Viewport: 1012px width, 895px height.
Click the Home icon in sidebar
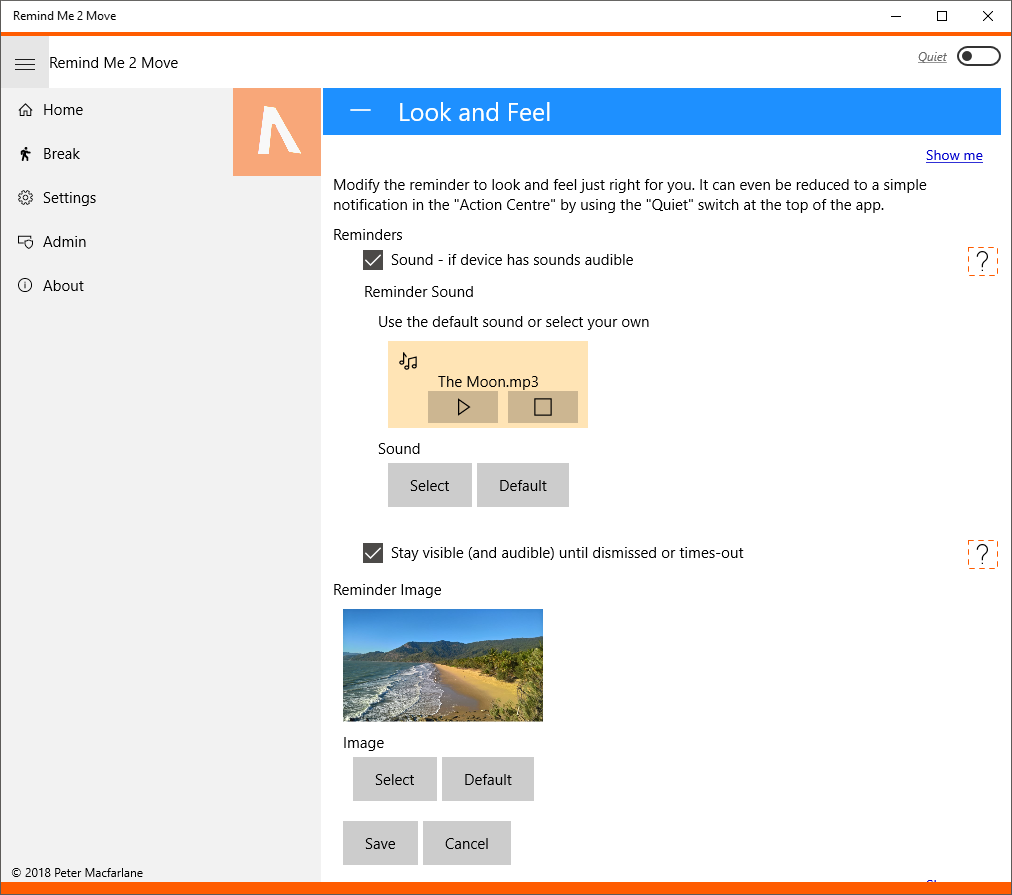[26, 110]
